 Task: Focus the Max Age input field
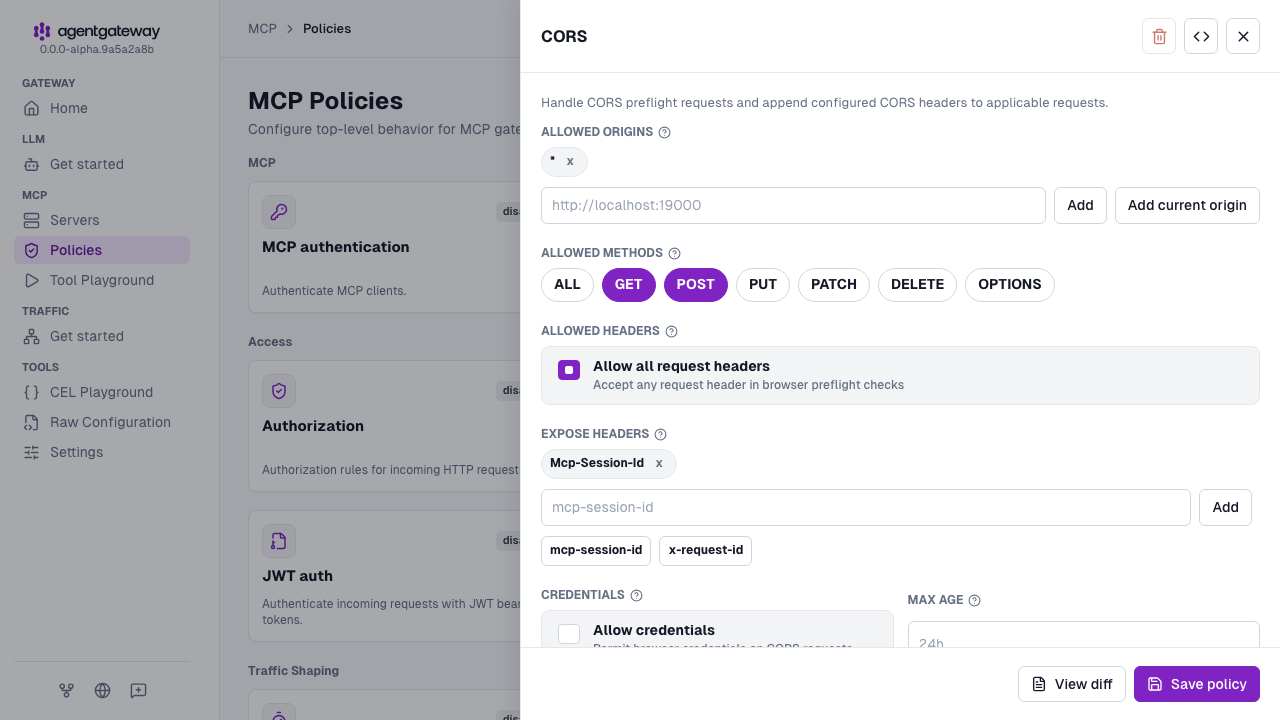(1083, 634)
